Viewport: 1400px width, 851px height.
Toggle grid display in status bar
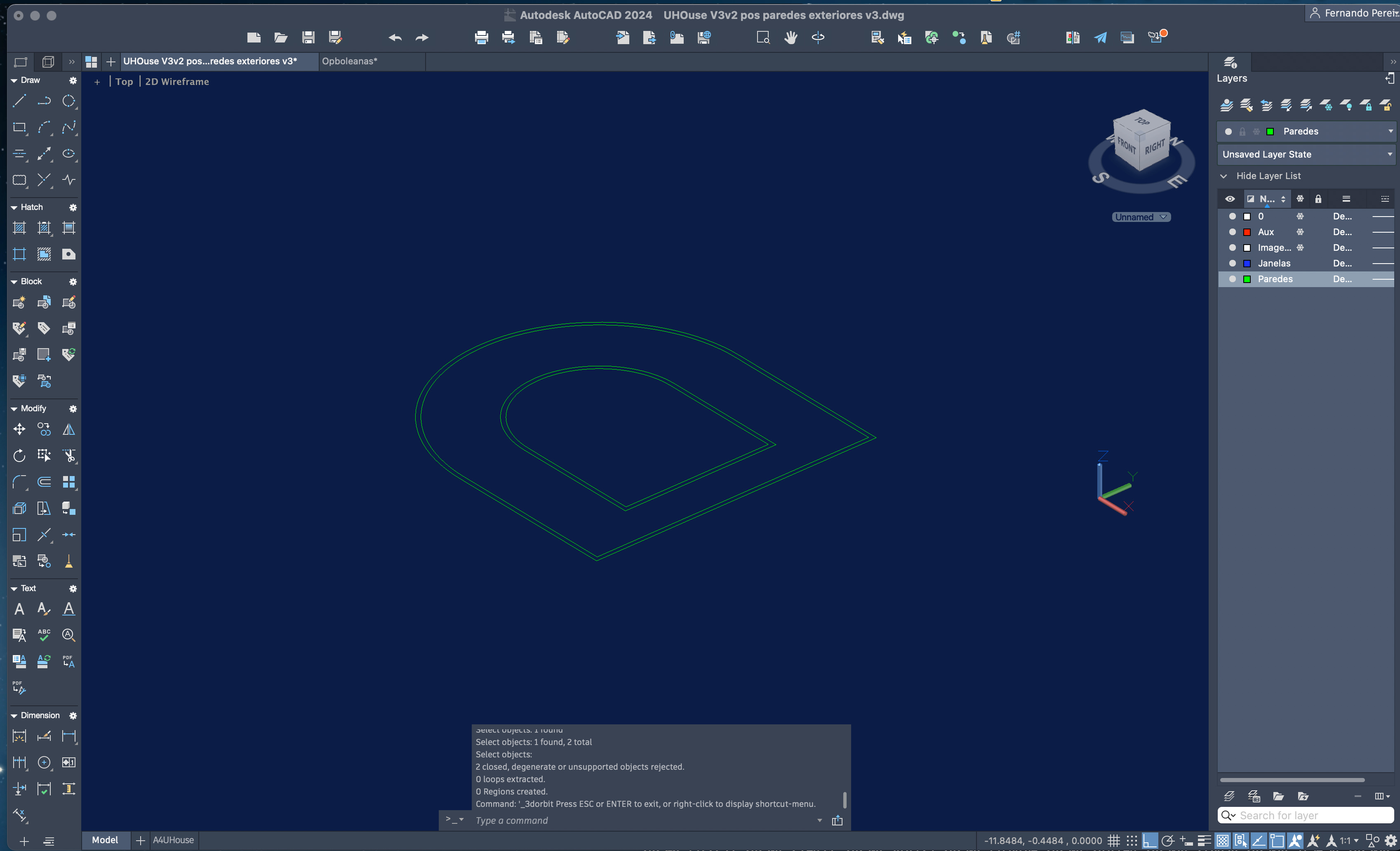[x=1114, y=840]
